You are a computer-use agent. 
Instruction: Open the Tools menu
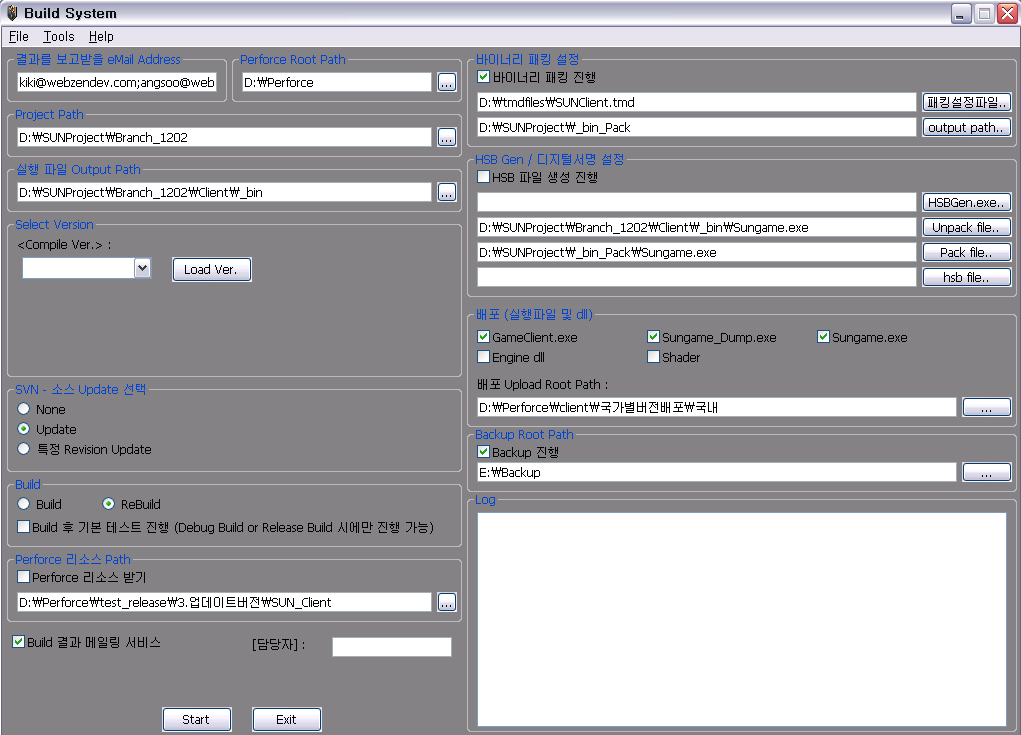pos(59,36)
